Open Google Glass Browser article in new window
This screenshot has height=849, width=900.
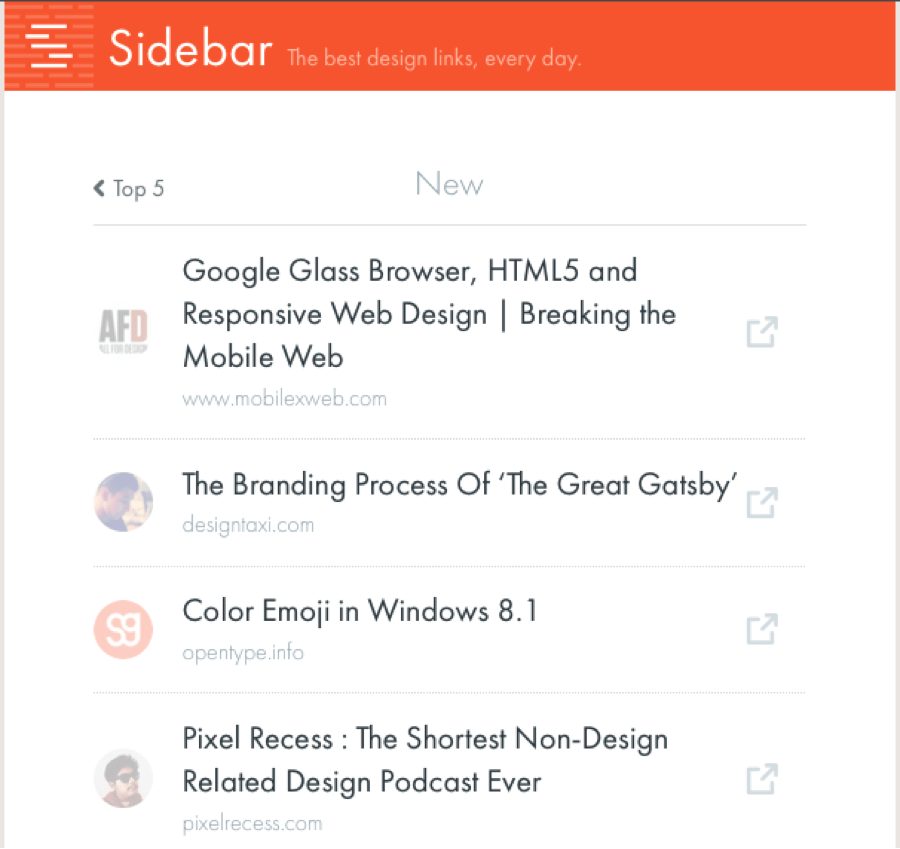tap(762, 332)
